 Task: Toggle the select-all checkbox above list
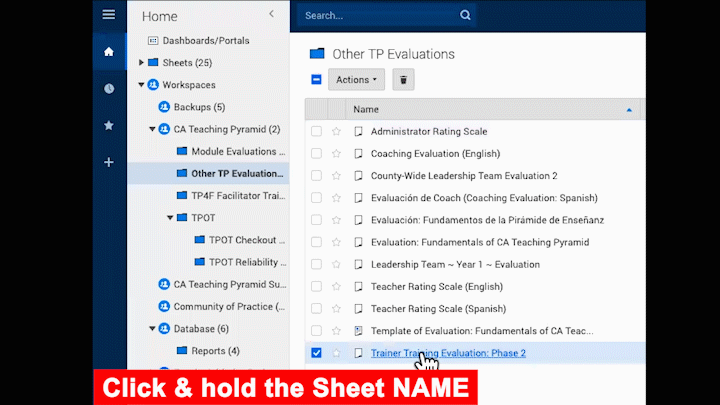point(316,80)
